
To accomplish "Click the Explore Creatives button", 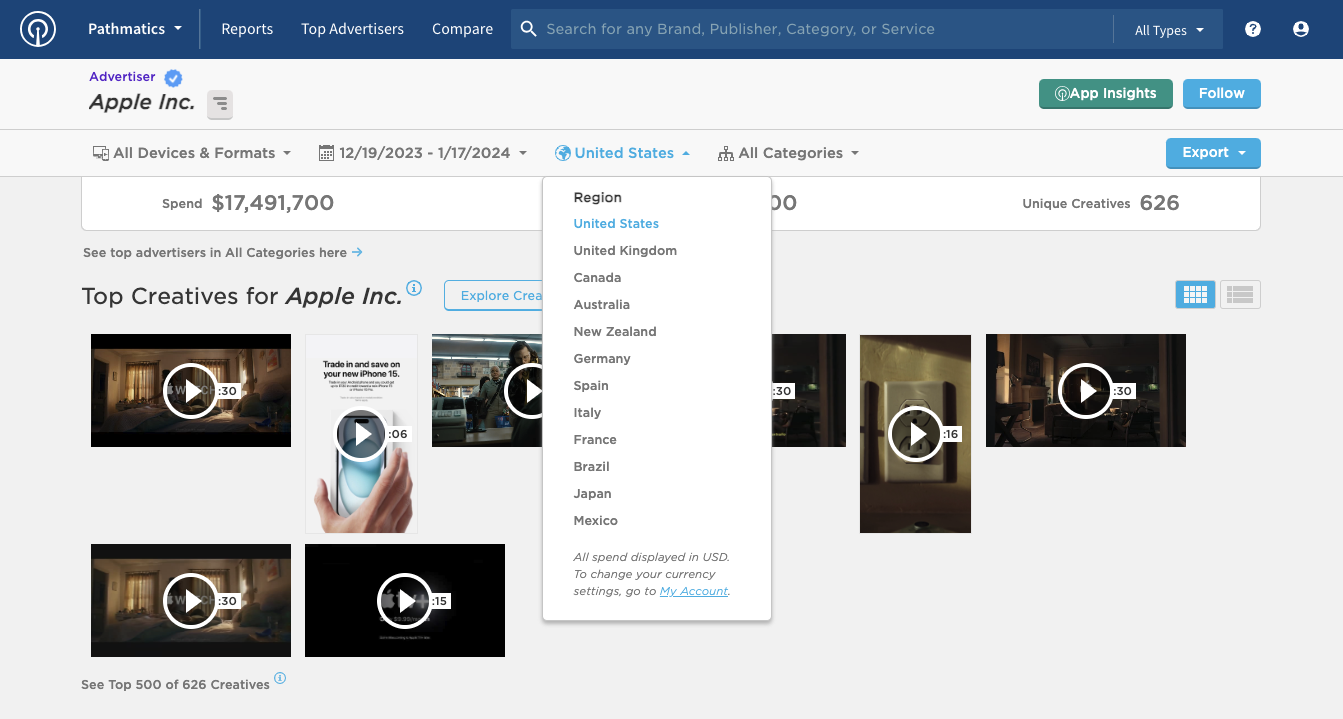I will (x=494, y=296).
